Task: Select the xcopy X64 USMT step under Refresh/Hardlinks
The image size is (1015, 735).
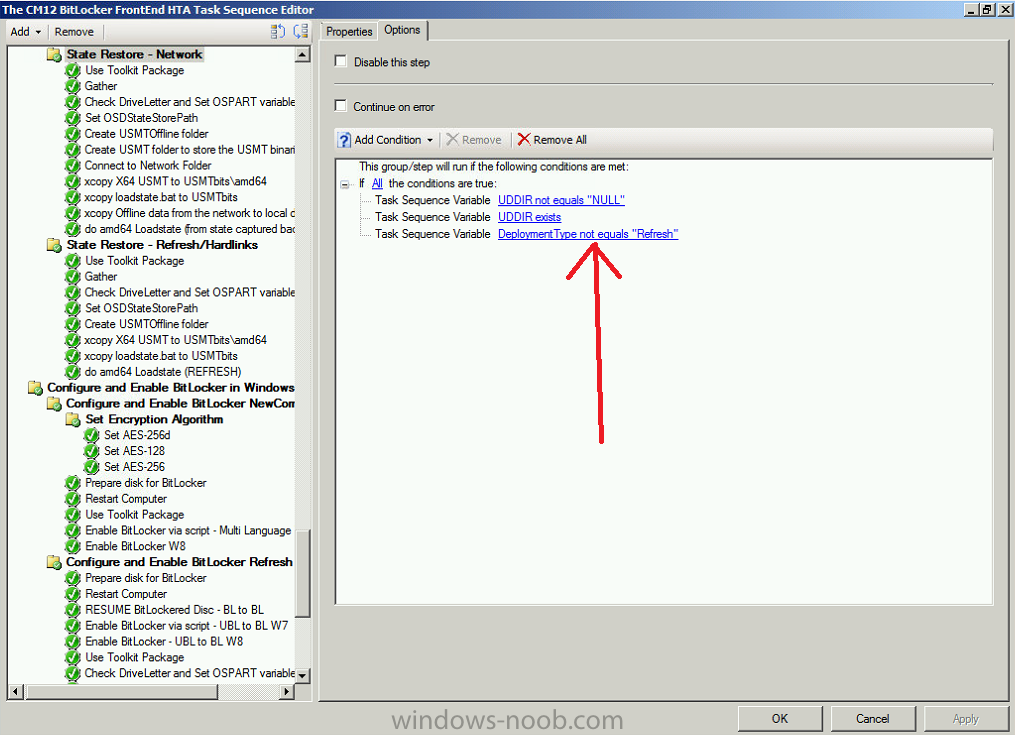Action: (175, 340)
